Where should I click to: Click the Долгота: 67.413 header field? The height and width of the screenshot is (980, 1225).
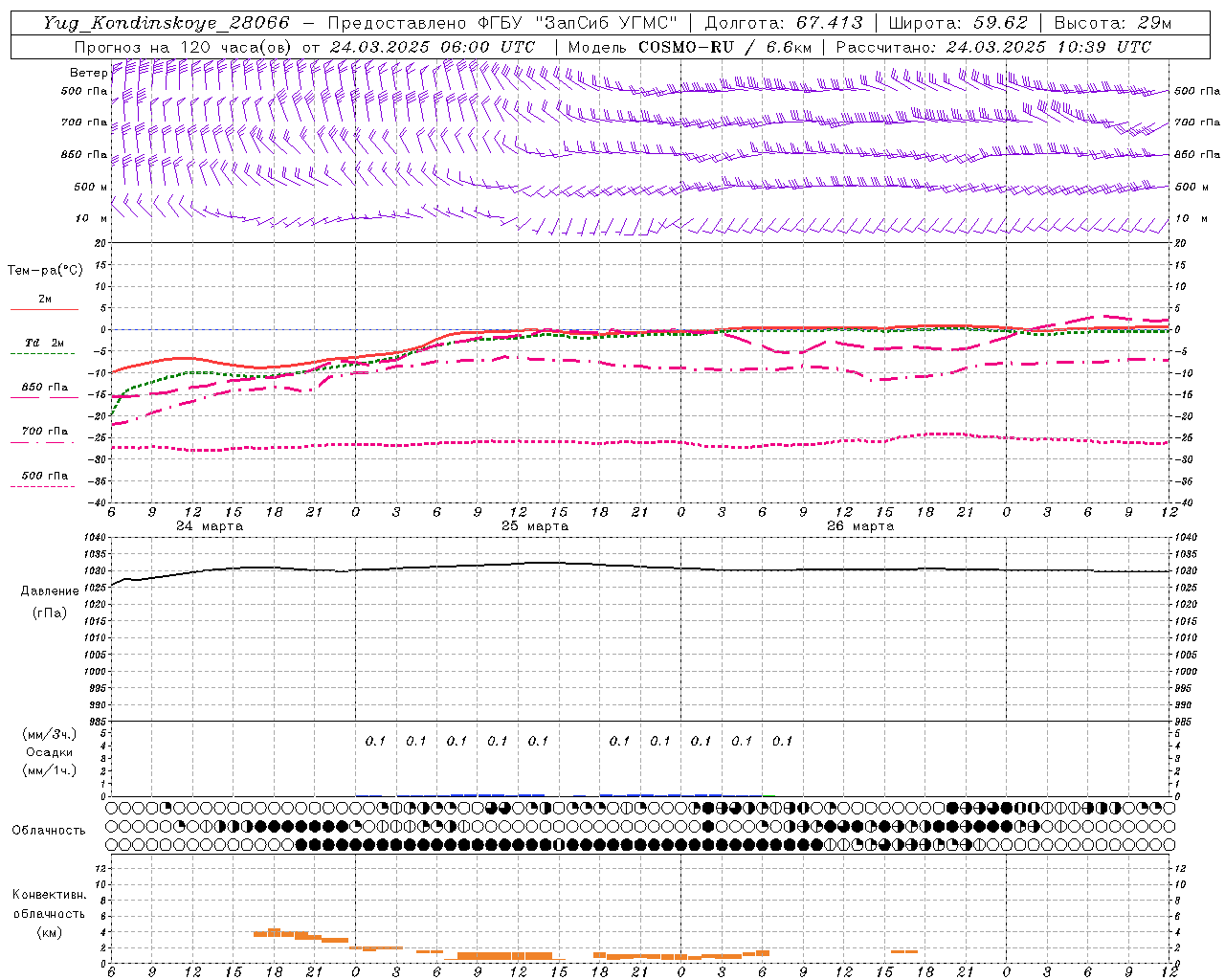pos(784,23)
